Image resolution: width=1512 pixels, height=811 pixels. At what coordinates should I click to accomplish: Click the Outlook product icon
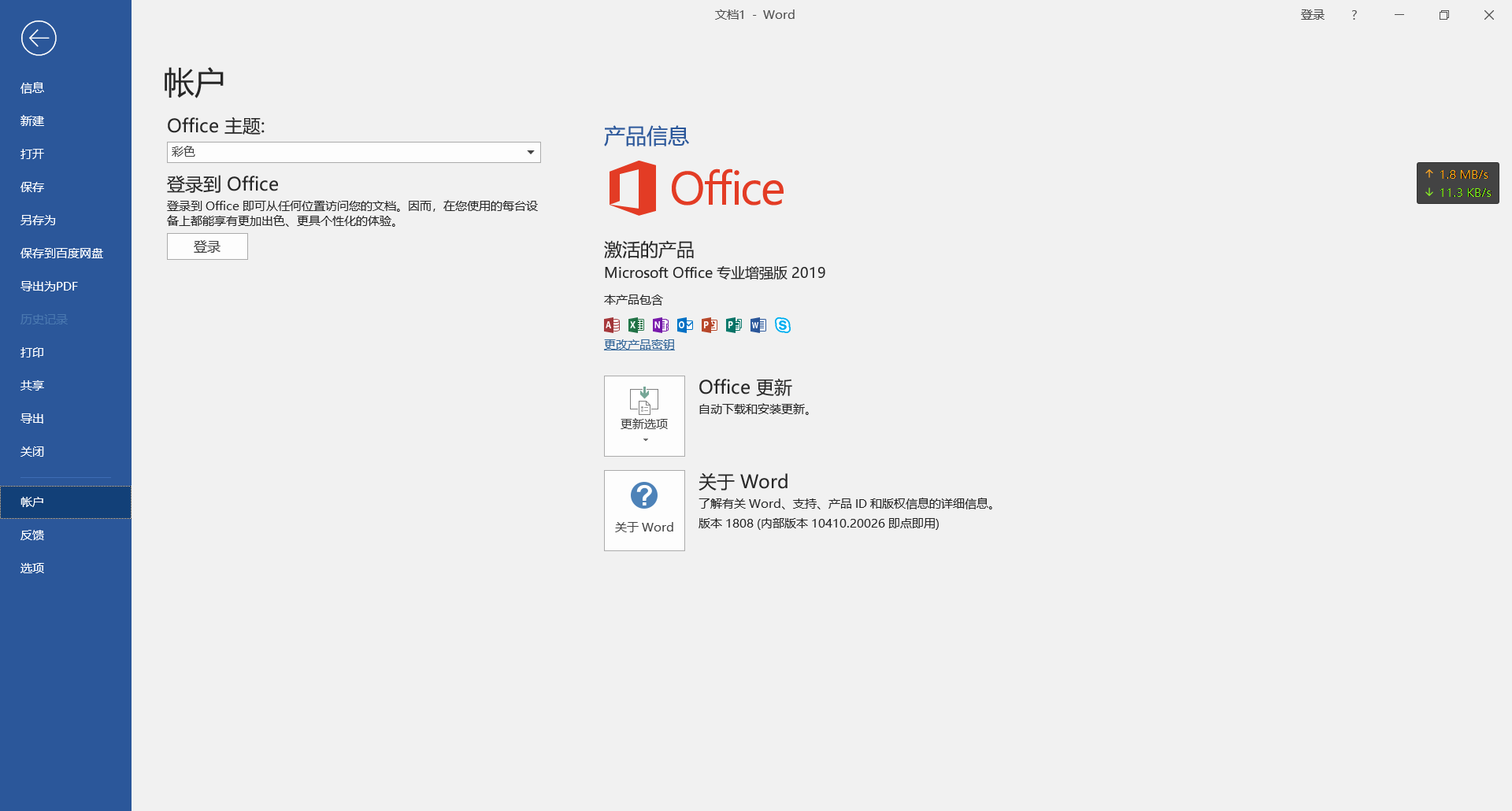tap(685, 325)
